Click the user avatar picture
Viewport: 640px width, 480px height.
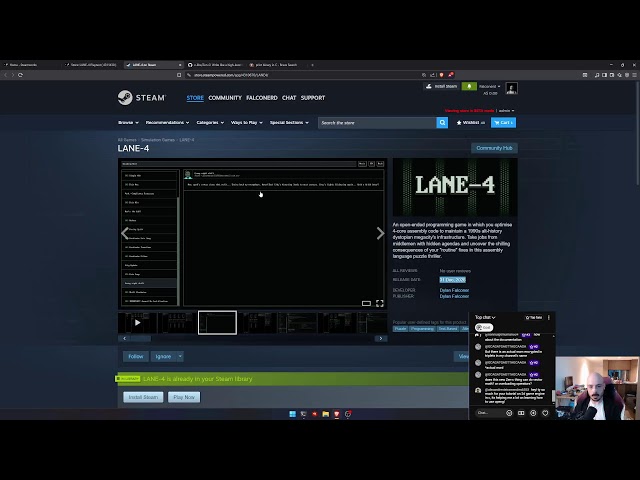[x=511, y=88]
